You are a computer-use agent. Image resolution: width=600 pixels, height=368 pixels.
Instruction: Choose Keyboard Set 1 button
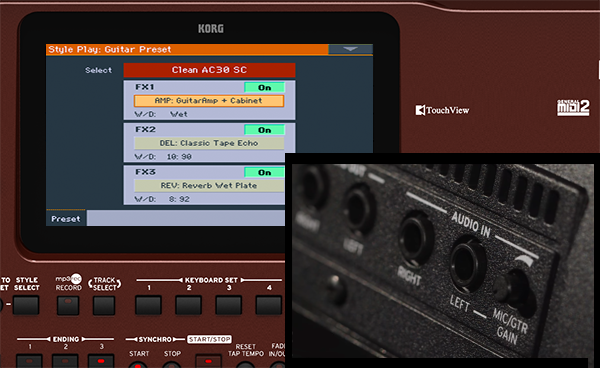[148, 305]
